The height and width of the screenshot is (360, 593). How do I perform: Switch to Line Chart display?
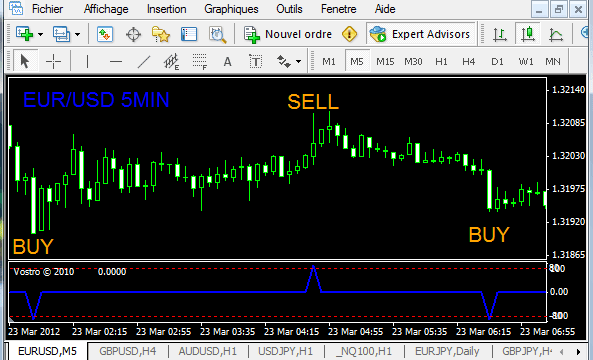pyautogui.click(x=556, y=34)
